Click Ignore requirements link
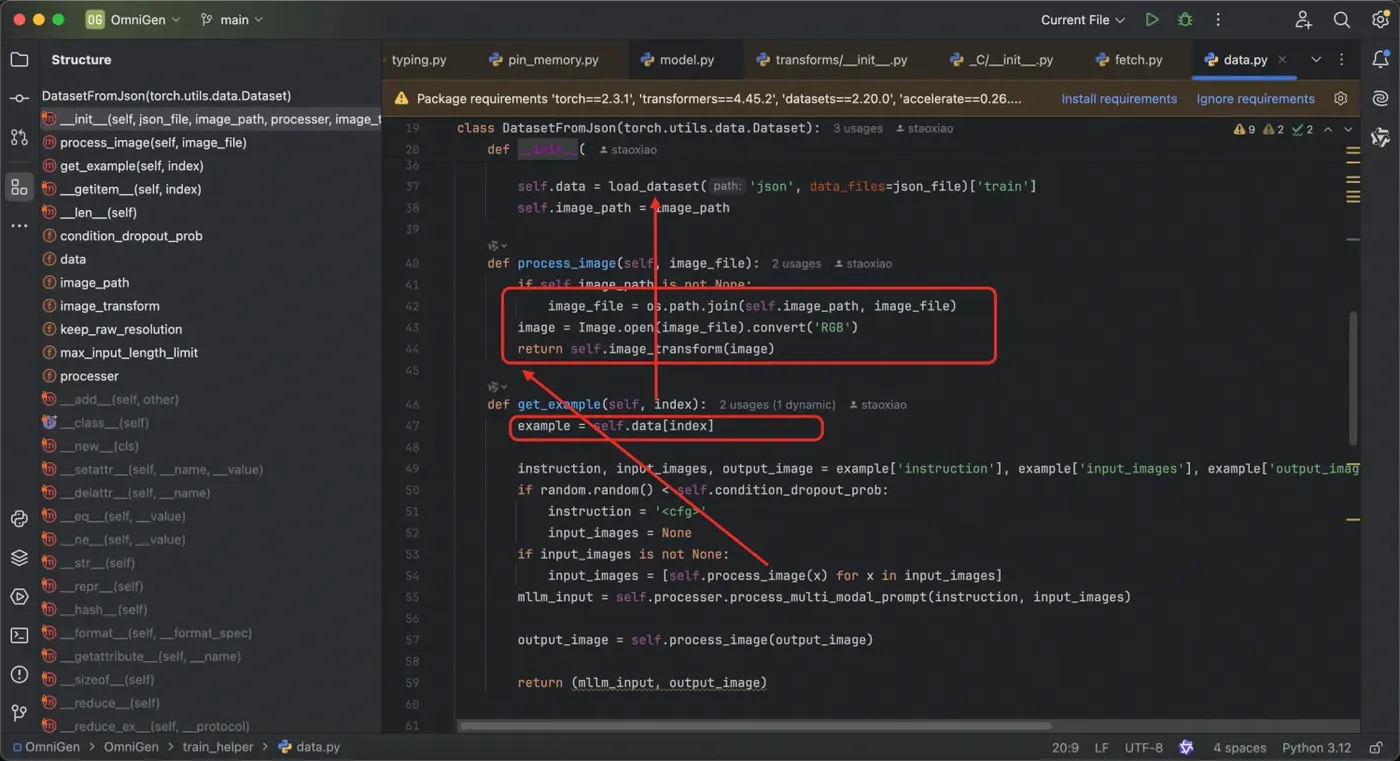Screen dimensions: 1400x761 pos(1255,99)
